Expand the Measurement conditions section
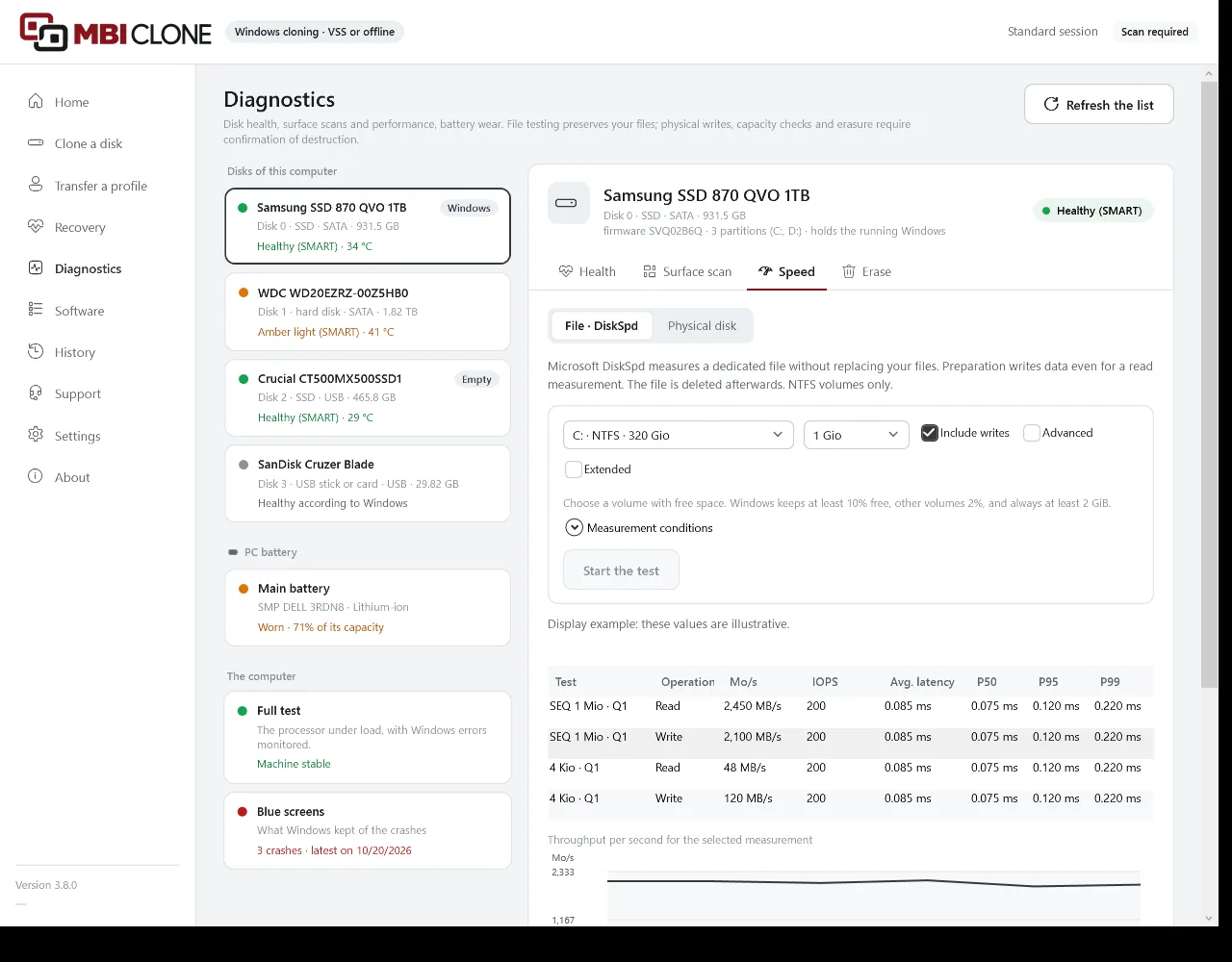 pos(639,527)
